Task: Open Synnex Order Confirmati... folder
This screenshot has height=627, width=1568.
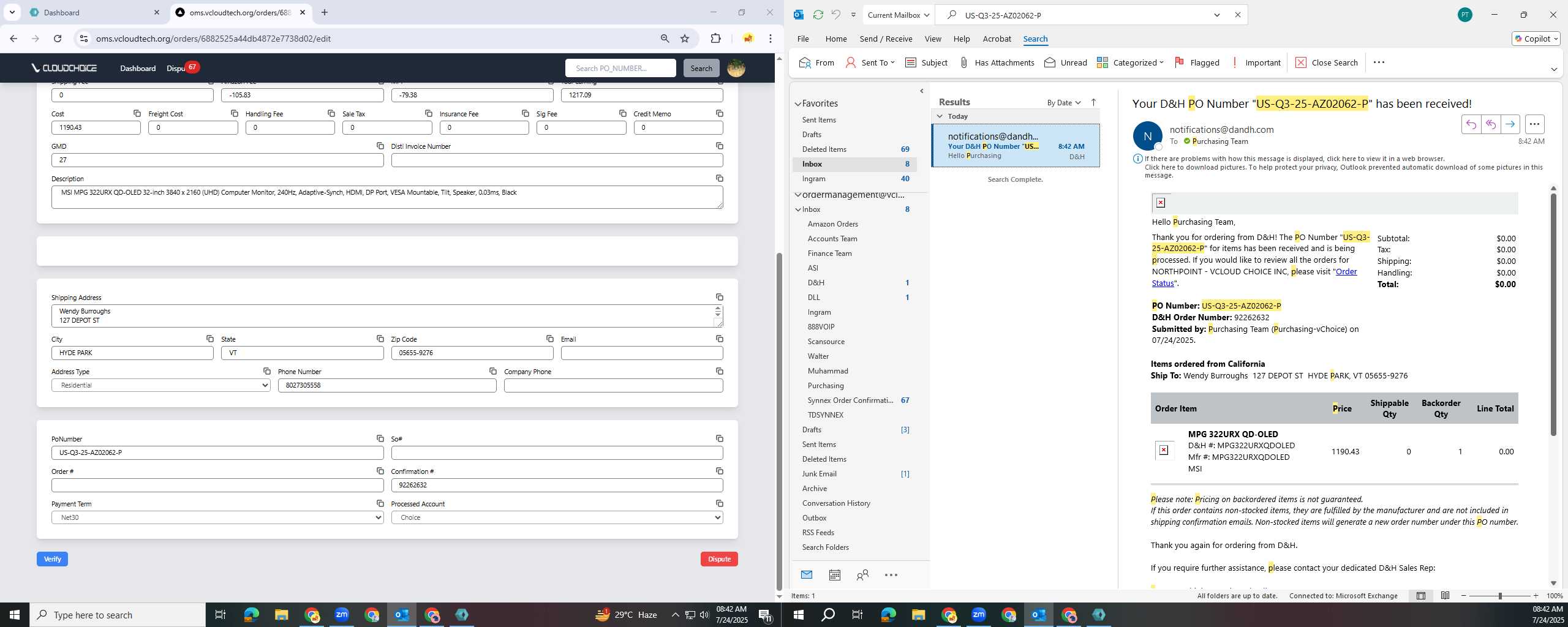Action: tap(850, 400)
